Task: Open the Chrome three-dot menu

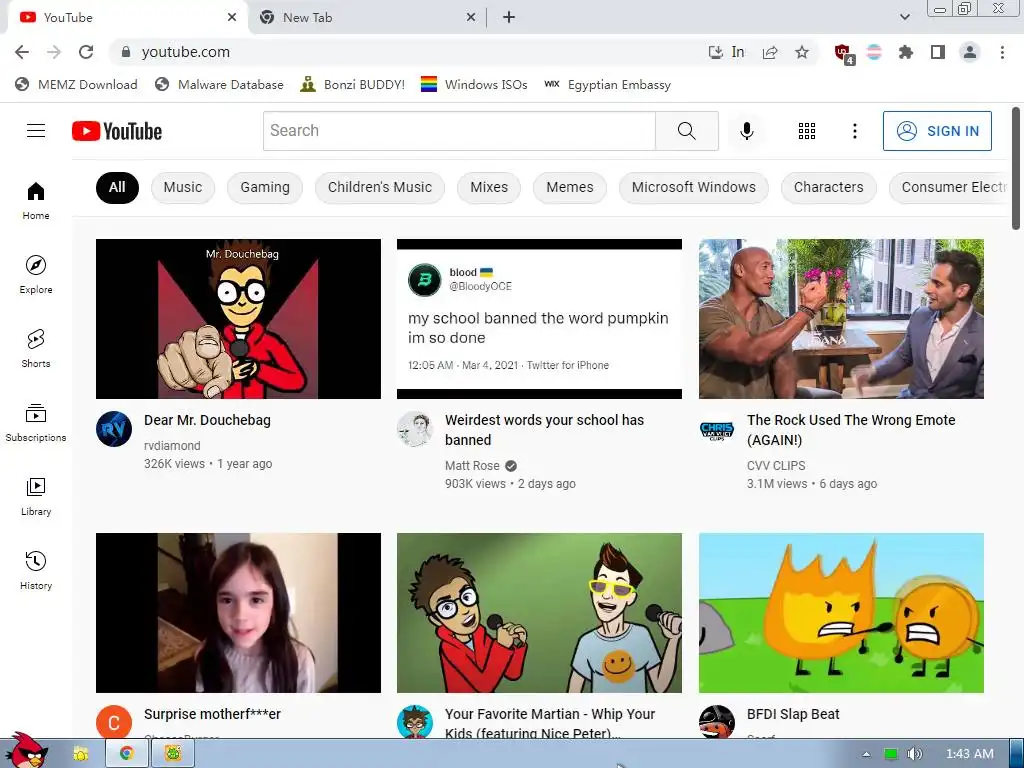Action: pos(1002,52)
